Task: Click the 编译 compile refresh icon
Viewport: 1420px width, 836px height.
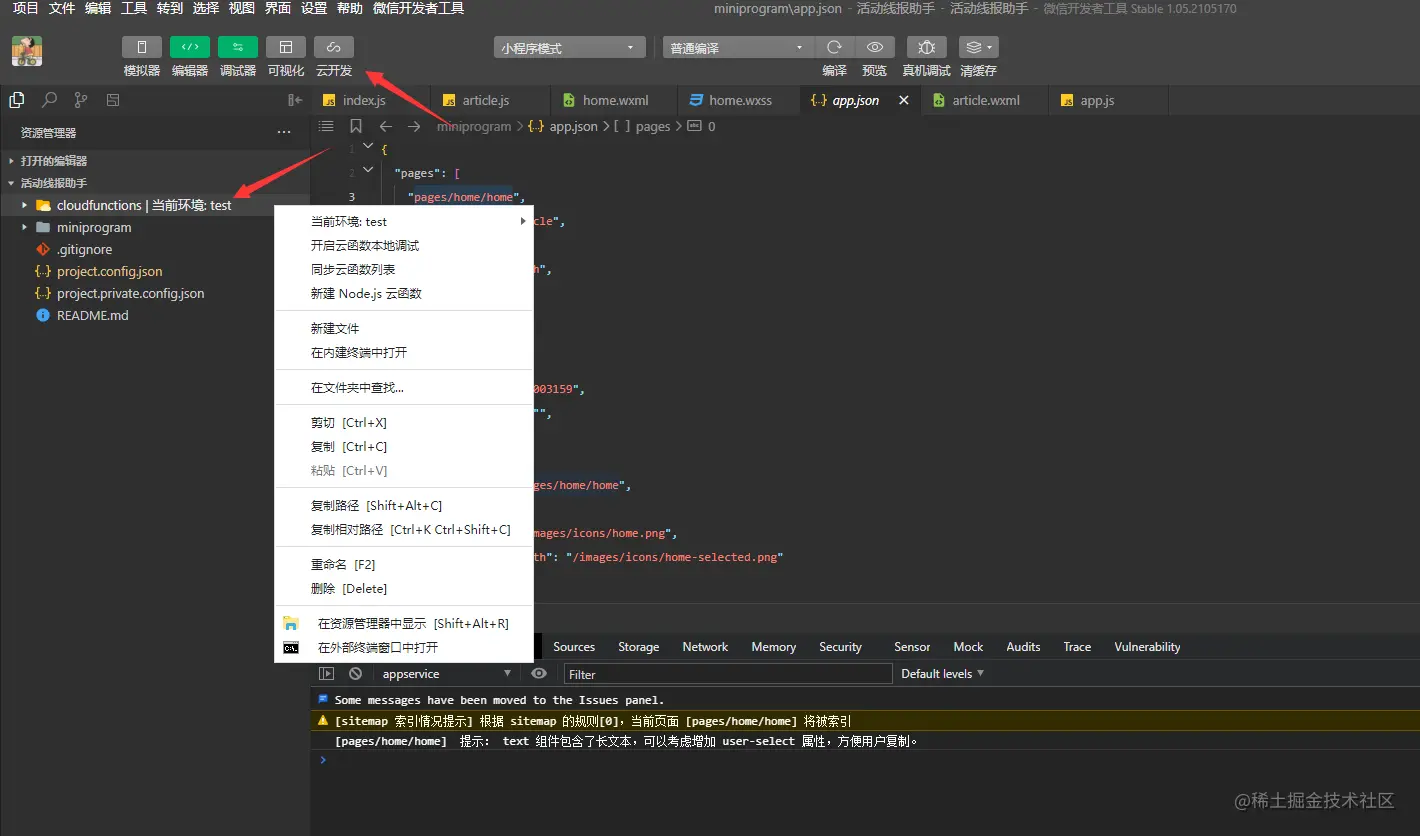Action: point(834,47)
